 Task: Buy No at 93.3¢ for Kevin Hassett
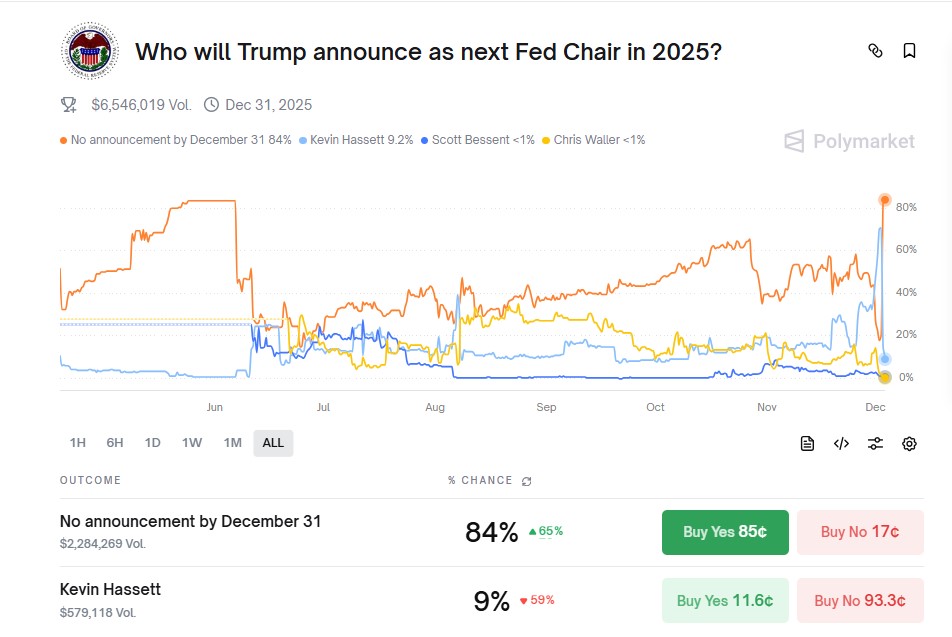point(860,600)
